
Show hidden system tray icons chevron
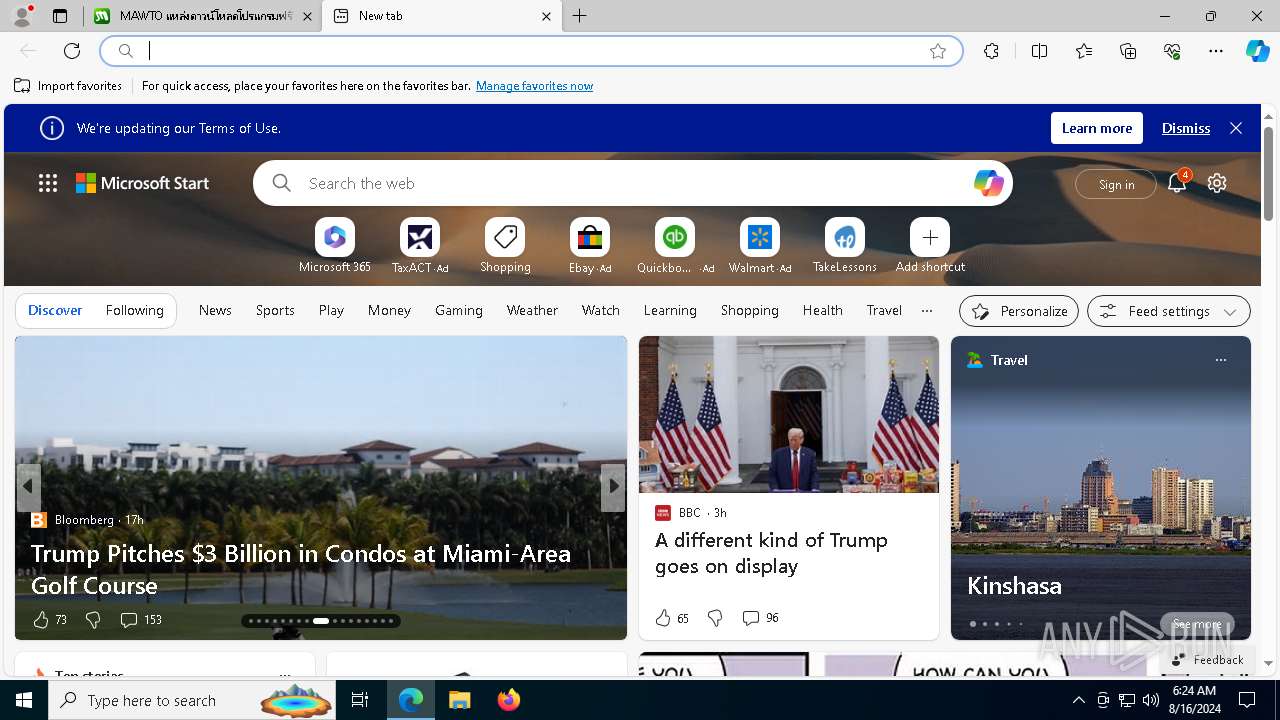[1078, 700]
